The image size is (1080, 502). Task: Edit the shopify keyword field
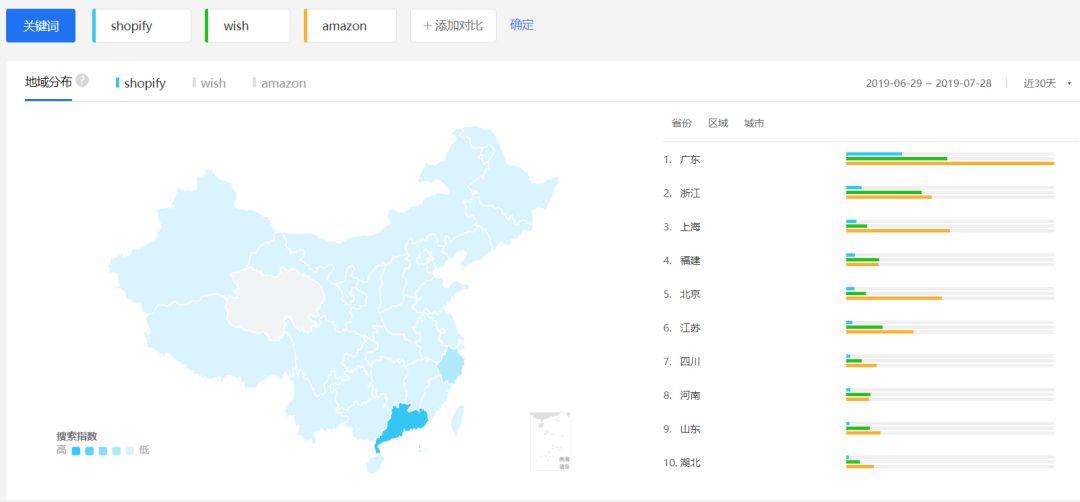pyautogui.click(x=142, y=26)
